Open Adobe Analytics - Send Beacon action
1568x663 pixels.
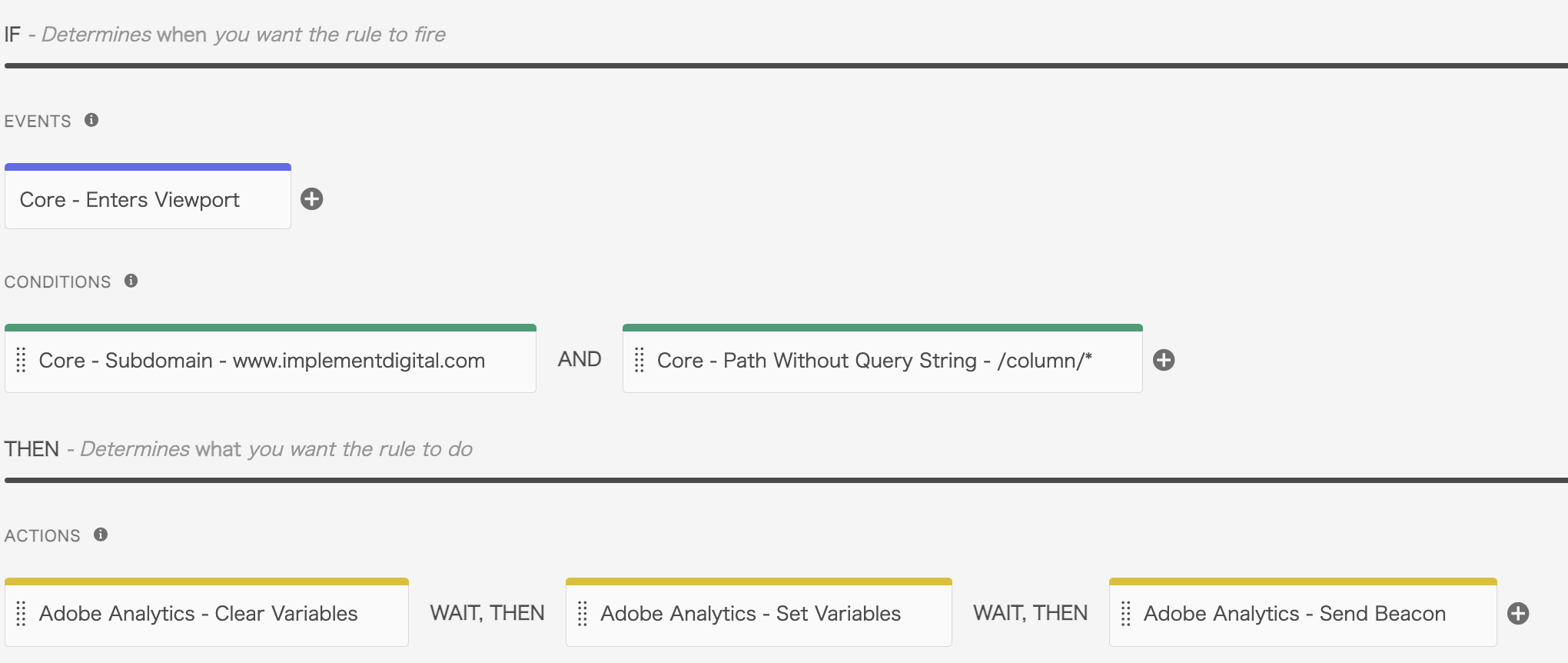pos(1303,612)
